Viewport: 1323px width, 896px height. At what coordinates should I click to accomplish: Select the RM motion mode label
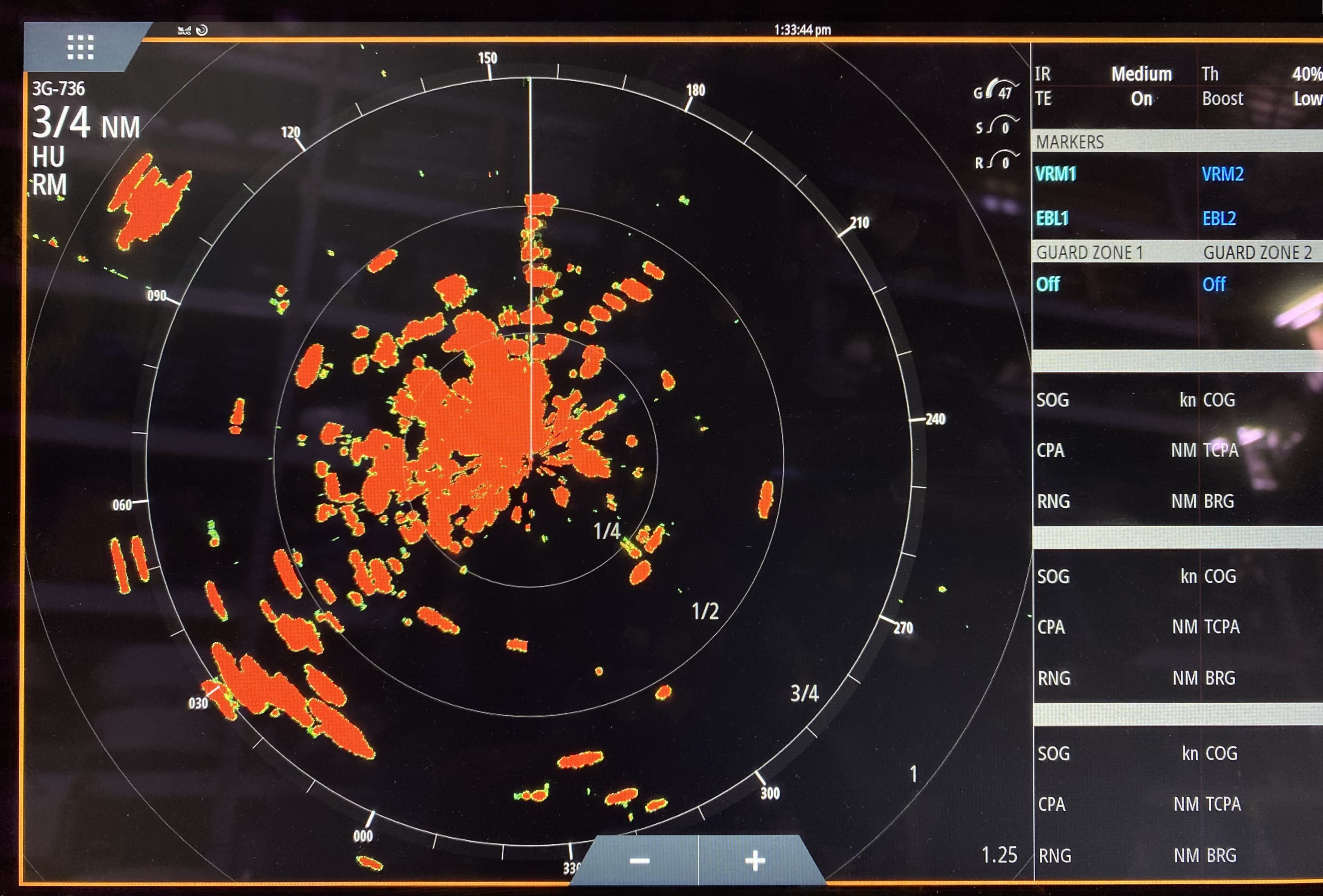pos(49,185)
